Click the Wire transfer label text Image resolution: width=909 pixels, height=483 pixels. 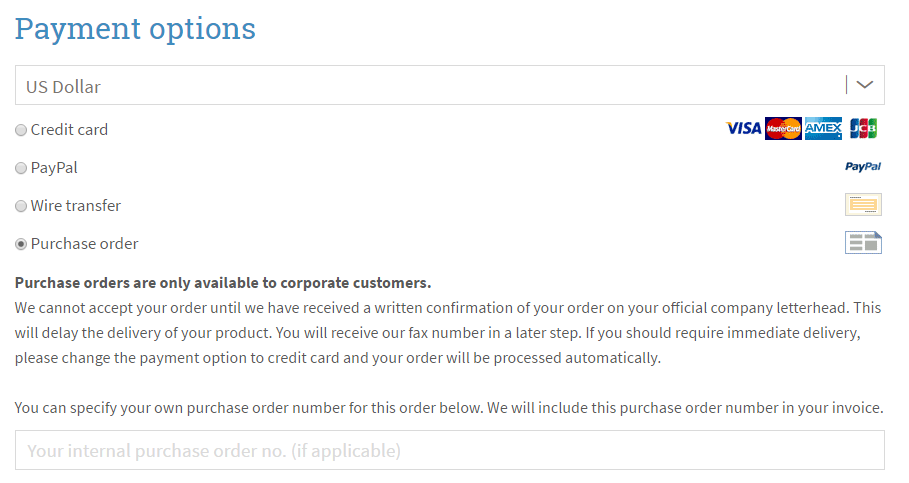coord(75,205)
